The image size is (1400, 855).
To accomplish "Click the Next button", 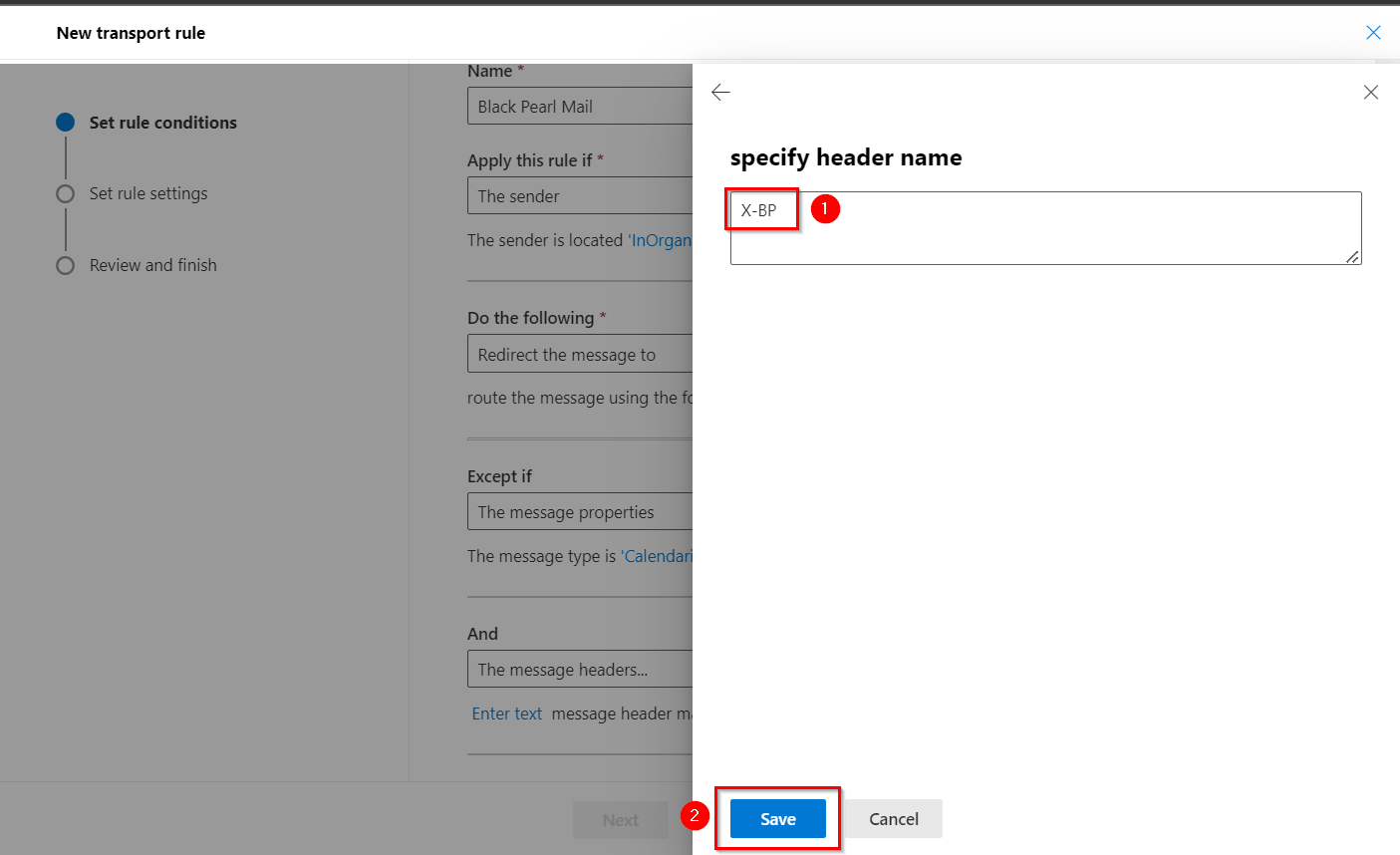I will pyautogui.click(x=620, y=820).
